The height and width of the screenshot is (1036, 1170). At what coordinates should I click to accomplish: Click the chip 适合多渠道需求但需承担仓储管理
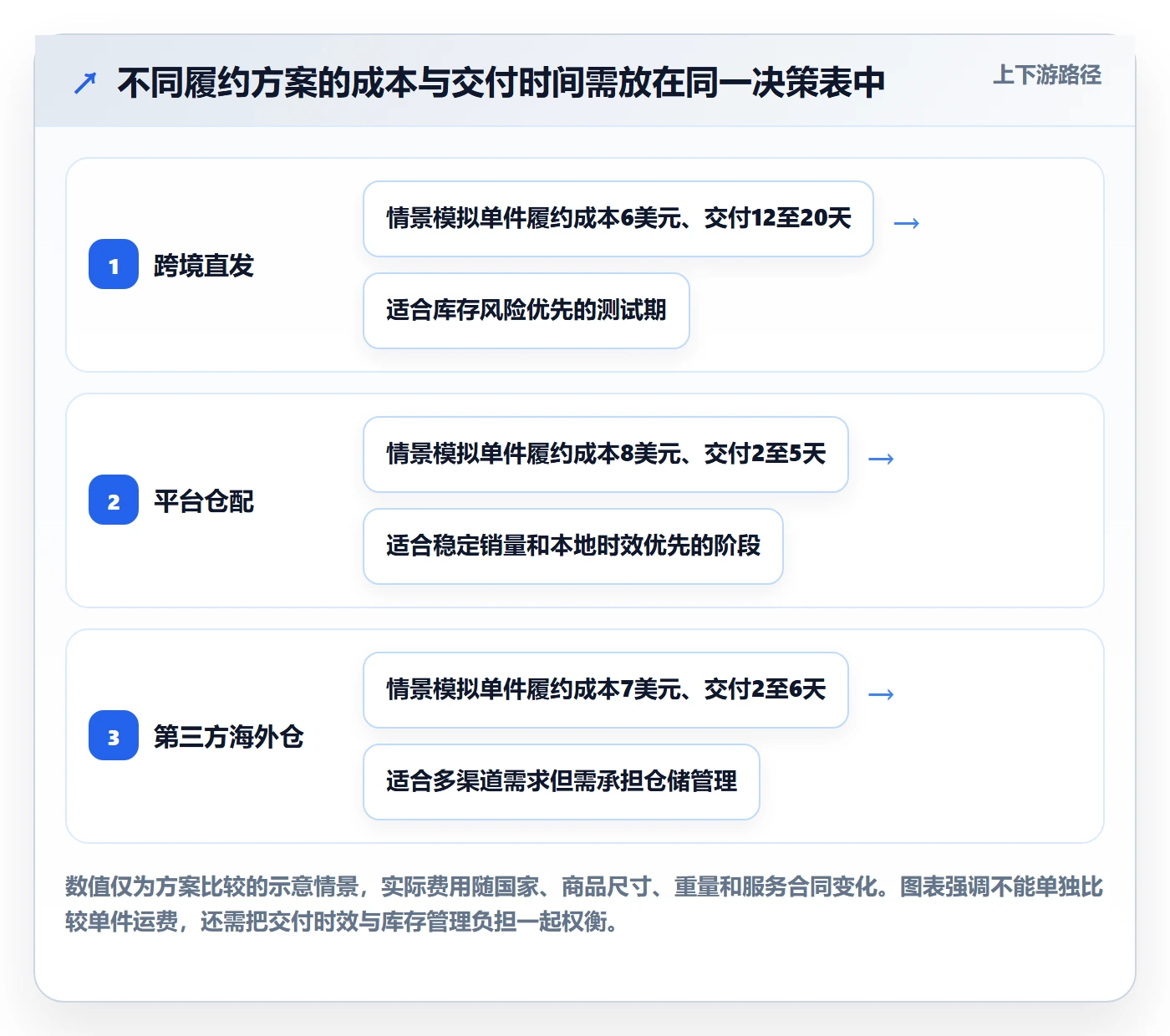(x=562, y=782)
